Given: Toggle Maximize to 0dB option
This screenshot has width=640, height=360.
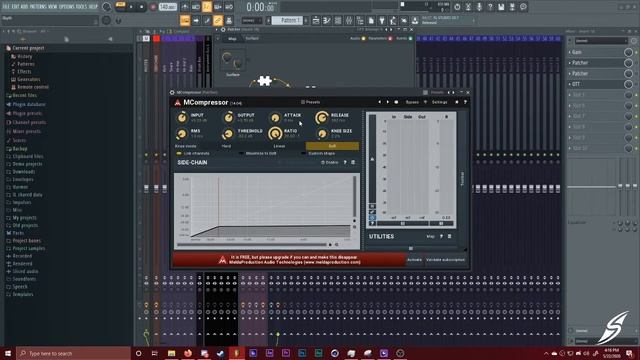Looking at the screenshot, I should (x=258, y=153).
